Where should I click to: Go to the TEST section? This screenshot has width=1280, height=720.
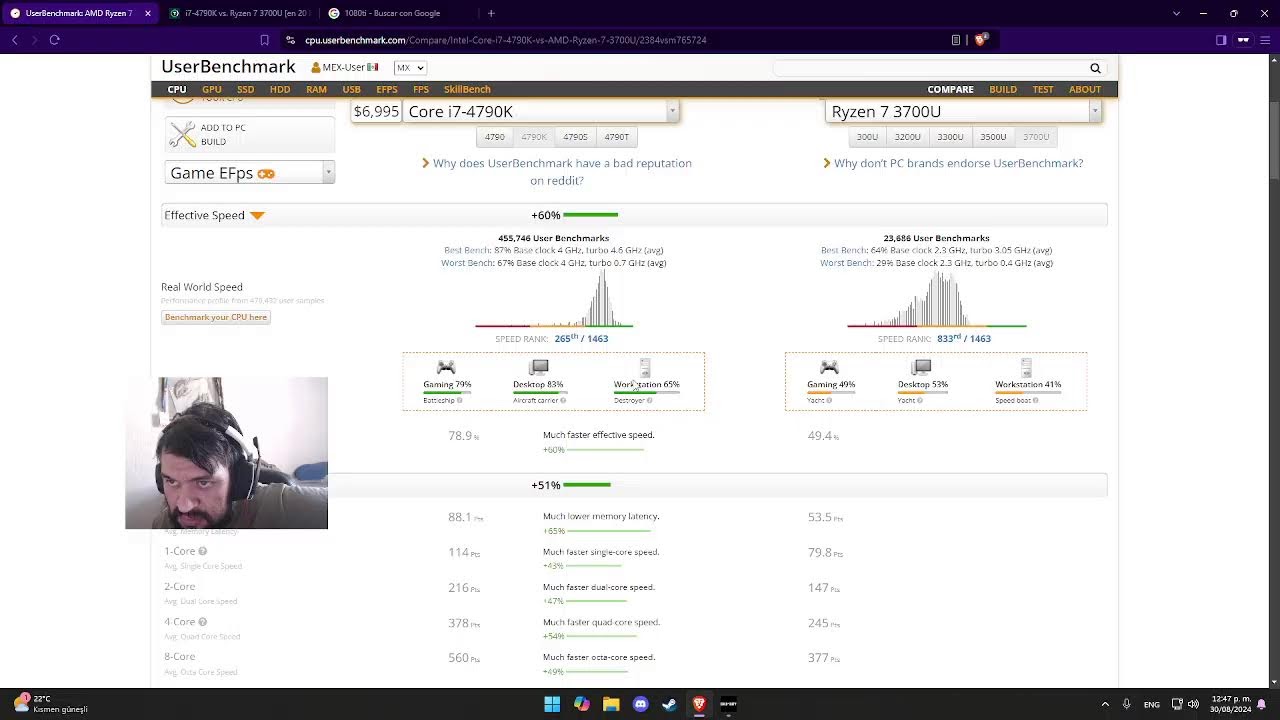point(1043,89)
